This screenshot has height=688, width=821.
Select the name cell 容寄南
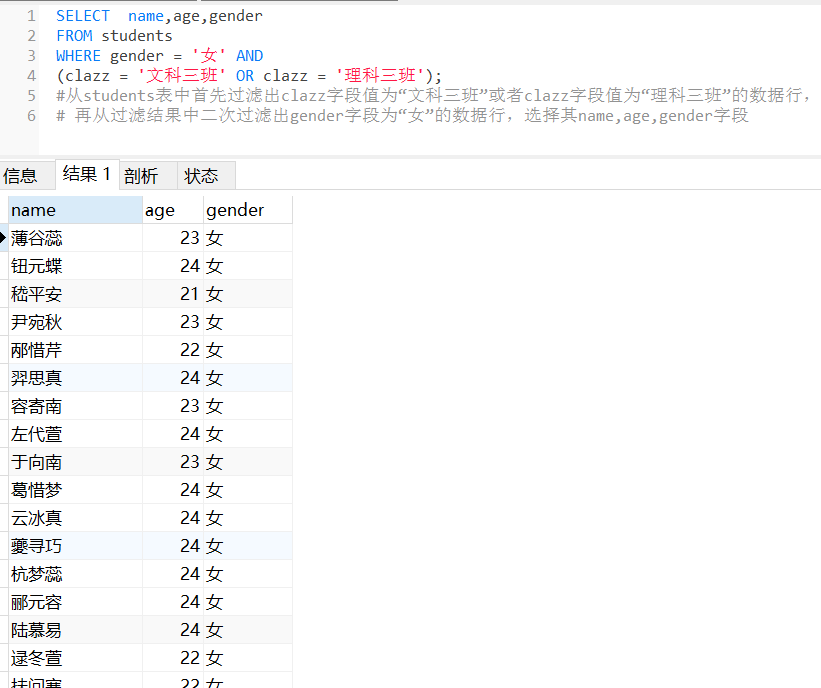[75, 406]
